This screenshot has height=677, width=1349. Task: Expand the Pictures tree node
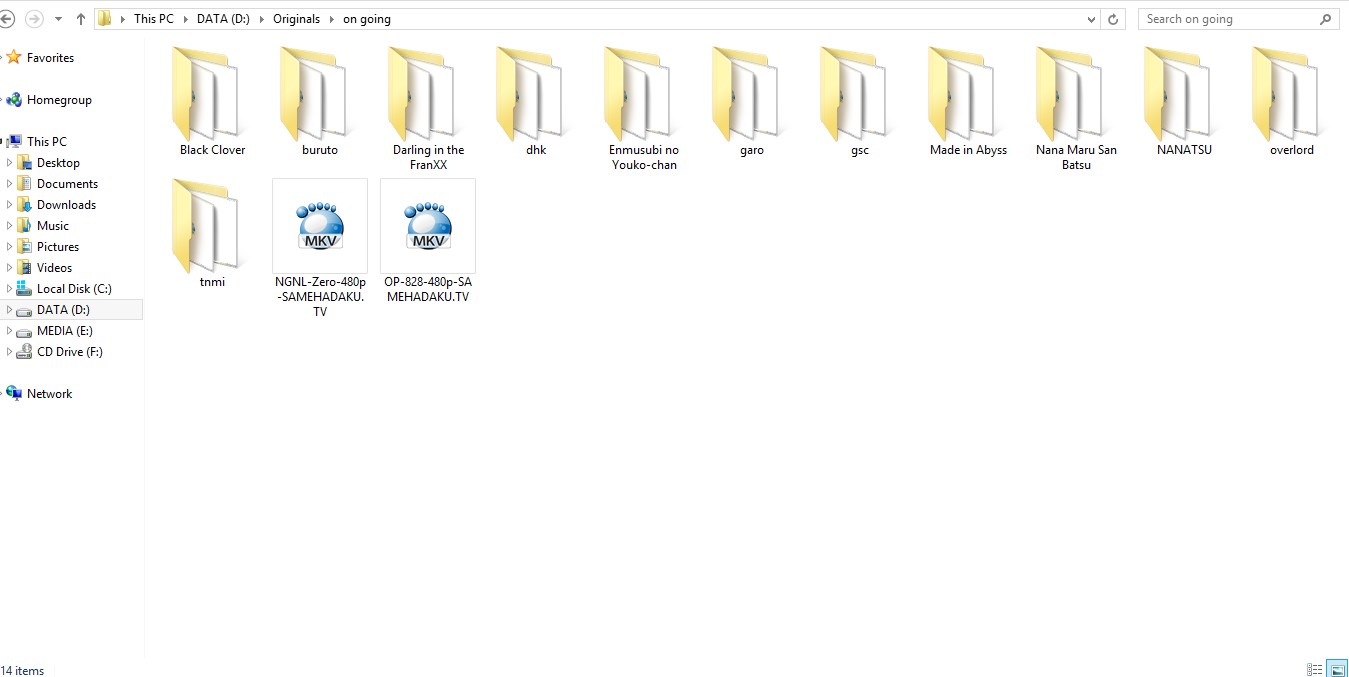coord(10,246)
